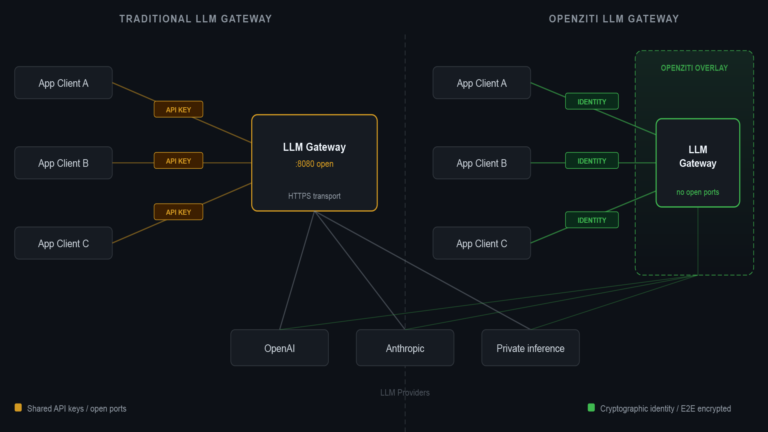The height and width of the screenshot is (432, 768).
Task: Click the IDENTITY badge on OpenZiti App Client A's line
Action: click(x=592, y=101)
